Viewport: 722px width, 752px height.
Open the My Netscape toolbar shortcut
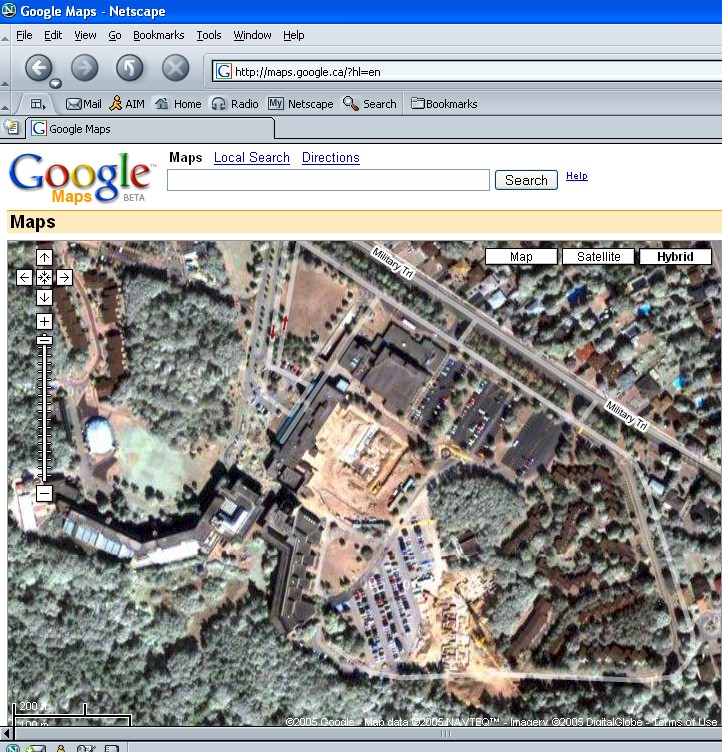click(300, 104)
